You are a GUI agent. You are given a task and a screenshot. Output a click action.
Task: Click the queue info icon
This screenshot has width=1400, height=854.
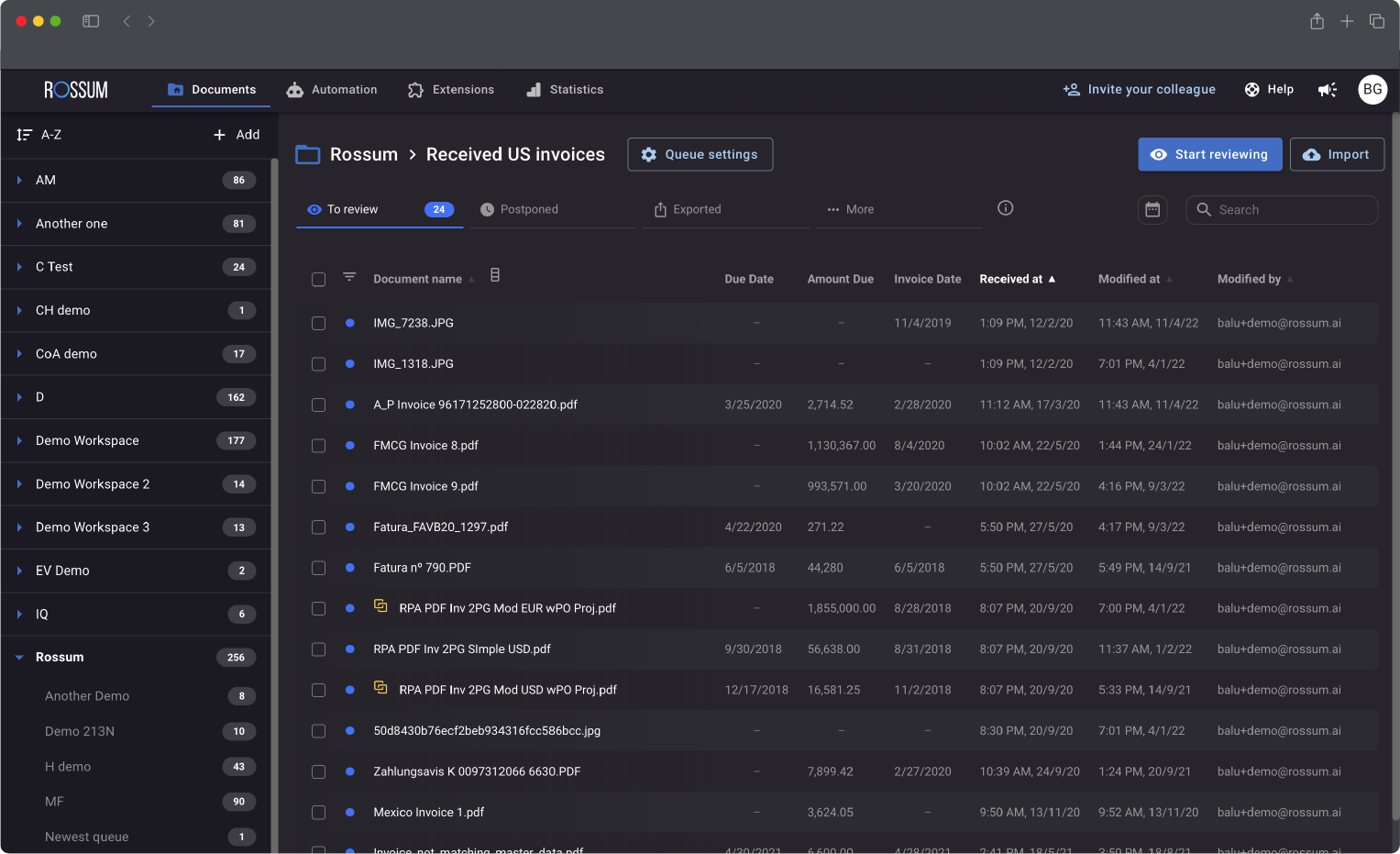point(1005,208)
